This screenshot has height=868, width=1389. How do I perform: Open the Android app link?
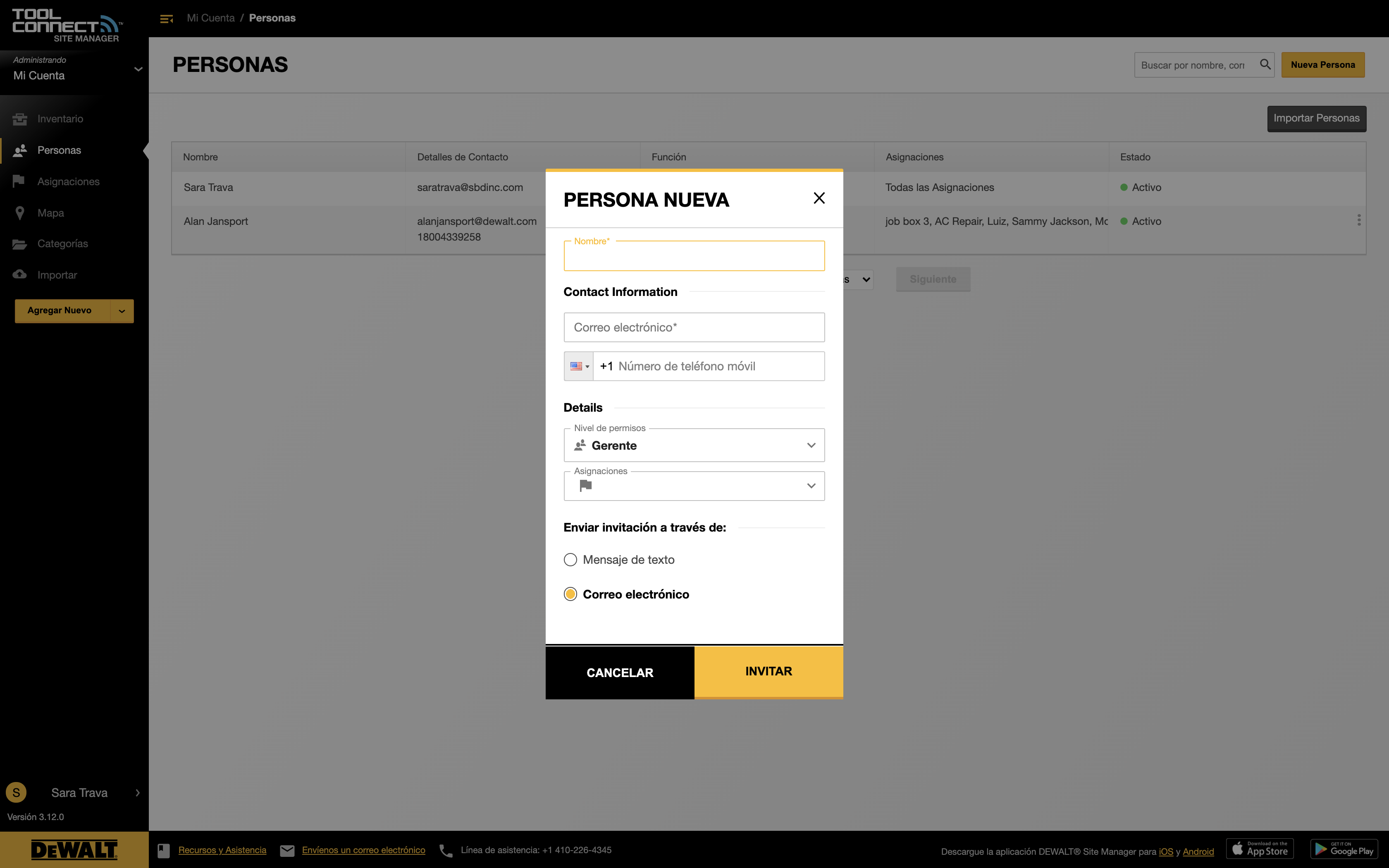click(x=1198, y=851)
